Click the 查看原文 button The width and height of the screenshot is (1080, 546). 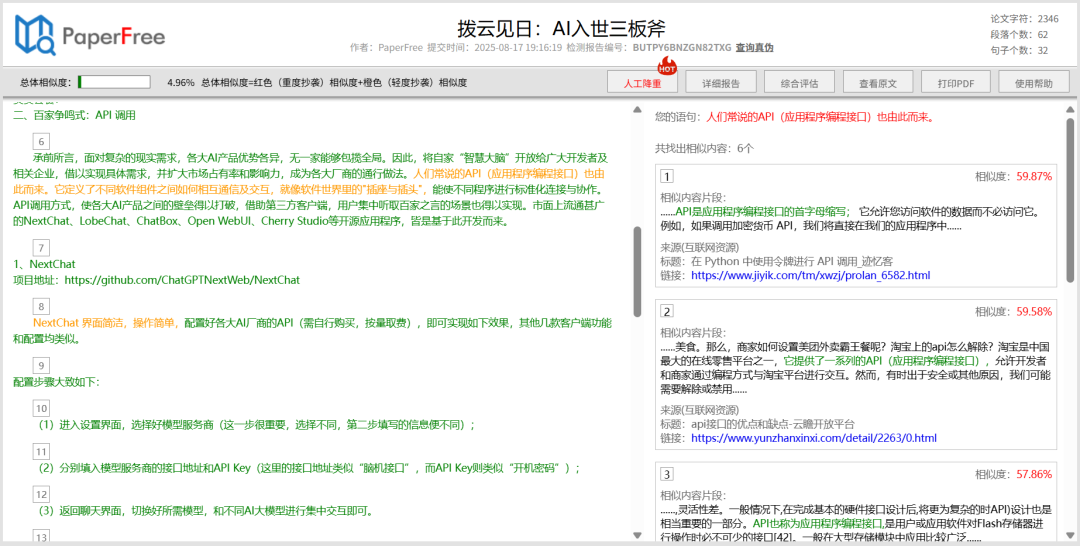877,83
